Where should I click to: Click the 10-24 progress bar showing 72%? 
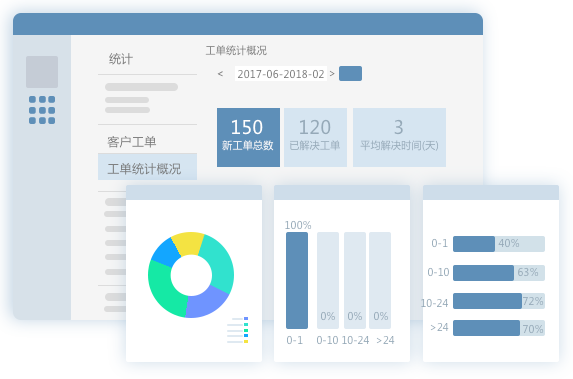499,301
